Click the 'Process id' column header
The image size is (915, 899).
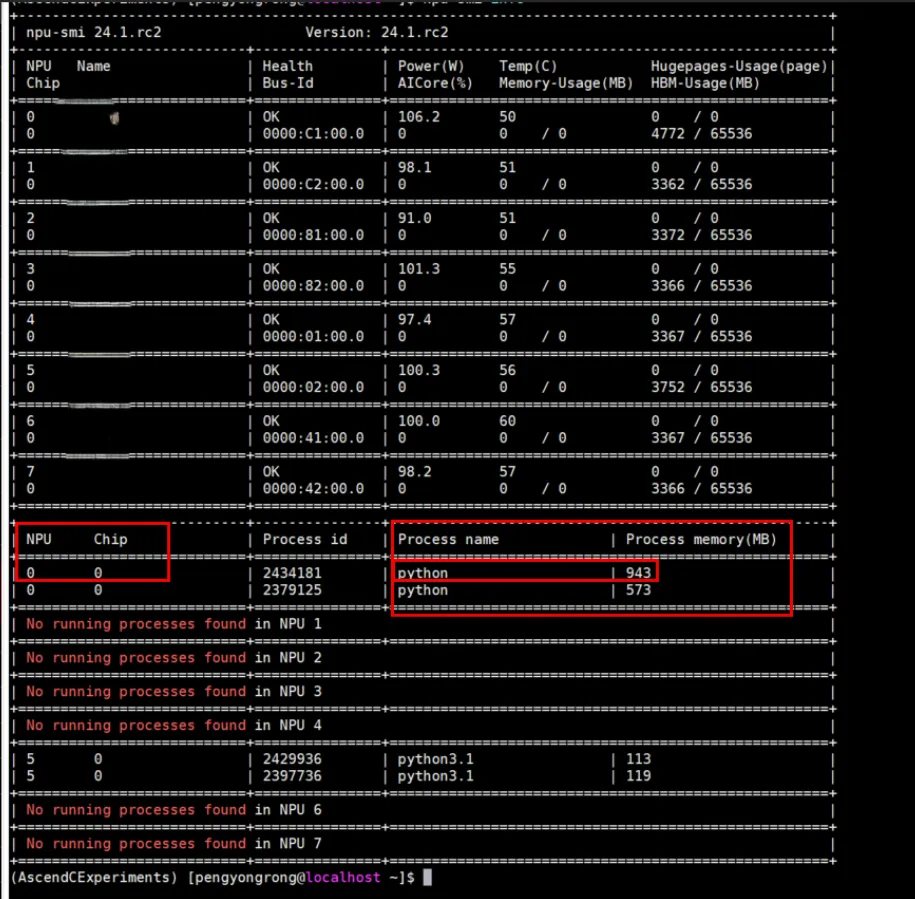[305, 540]
